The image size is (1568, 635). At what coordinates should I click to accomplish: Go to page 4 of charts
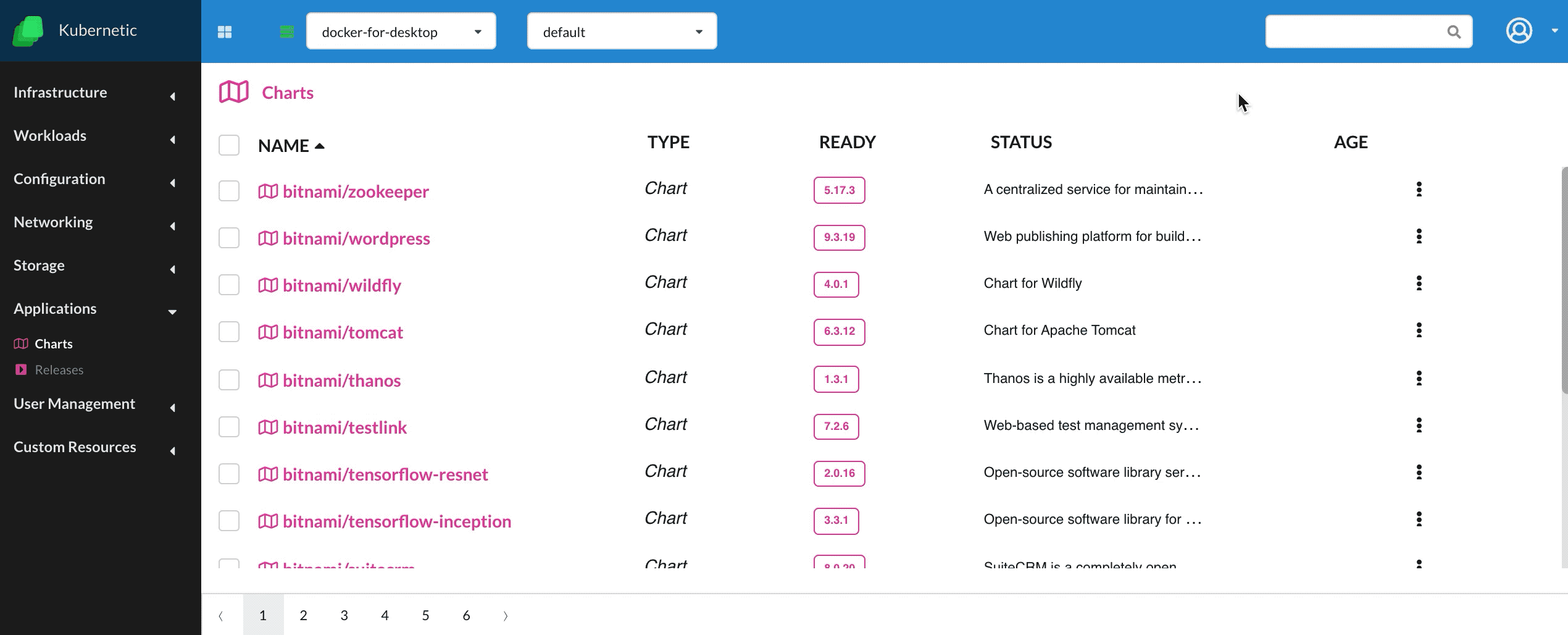tap(385, 615)
